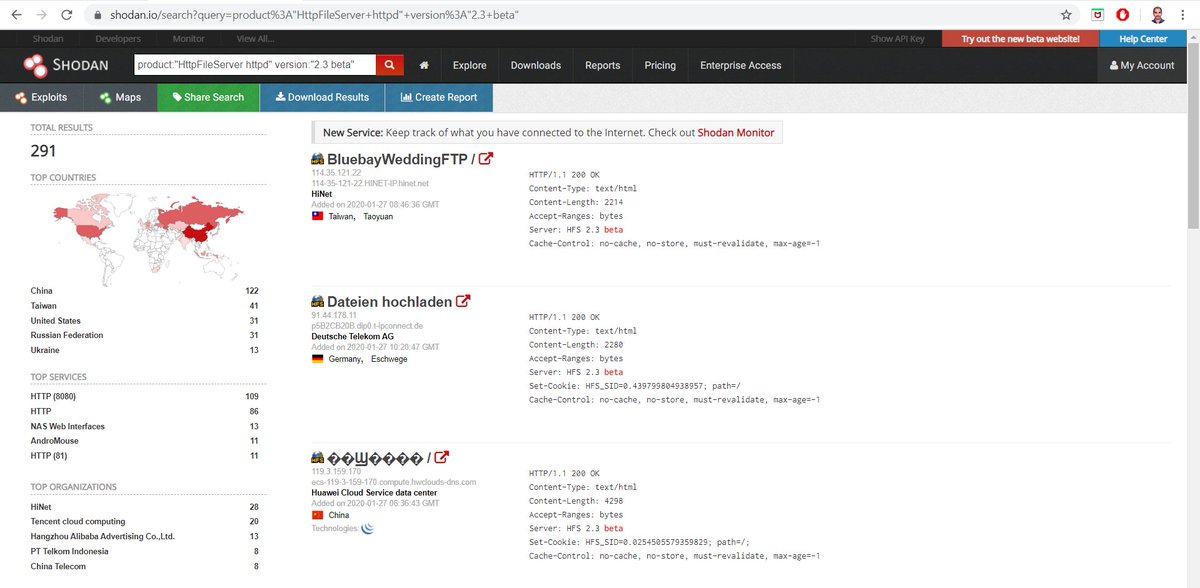The width and height of the screenshot is (1200, 588).
Task: Click the site lock icon in address bar
Action: coord(97,15)
